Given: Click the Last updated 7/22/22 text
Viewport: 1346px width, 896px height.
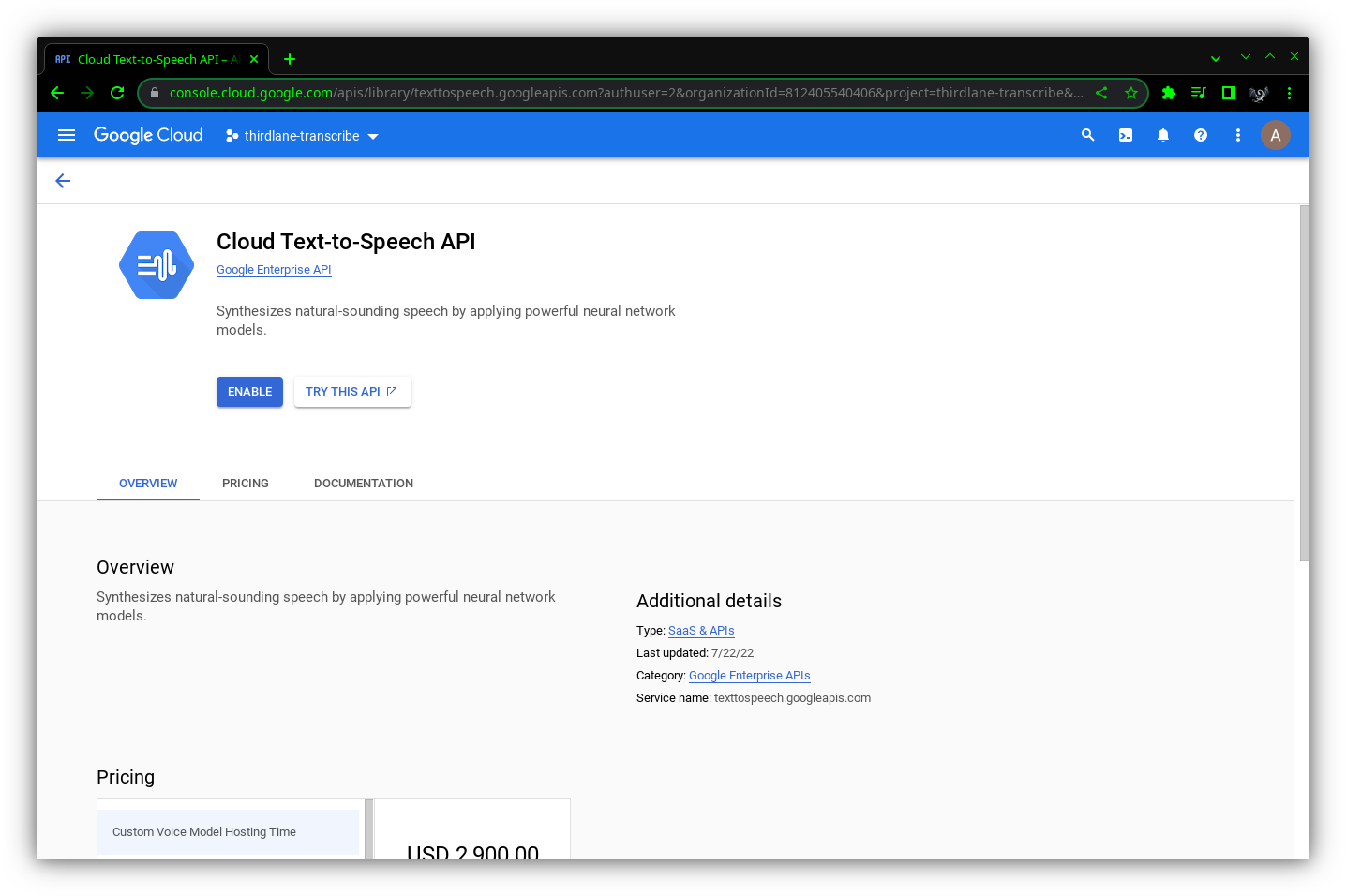Looking at the screenshot, I should (x=695, y=653).
